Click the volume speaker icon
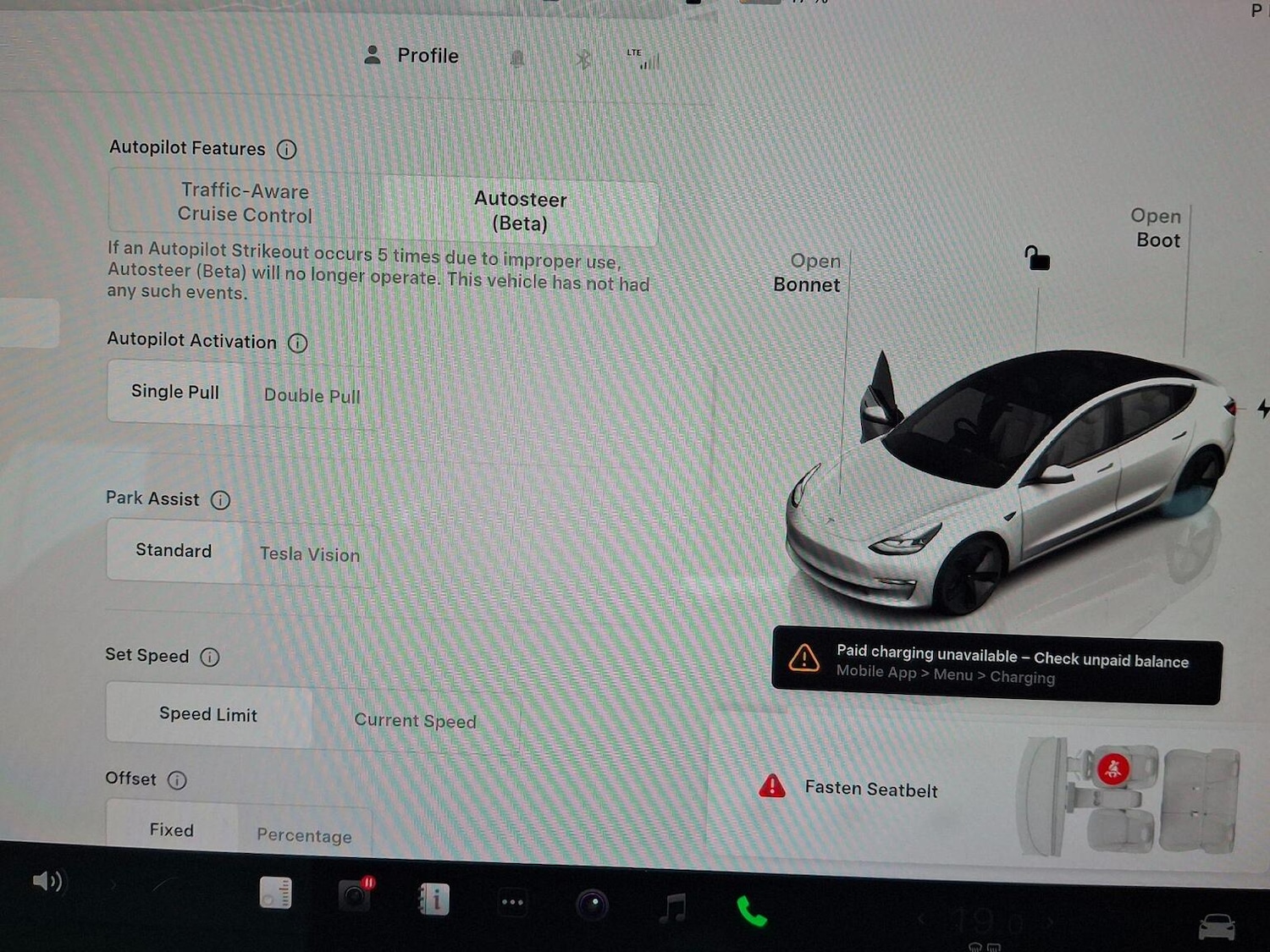The width and height of the screenshot is (1270, 952). (x=49, y=882)
